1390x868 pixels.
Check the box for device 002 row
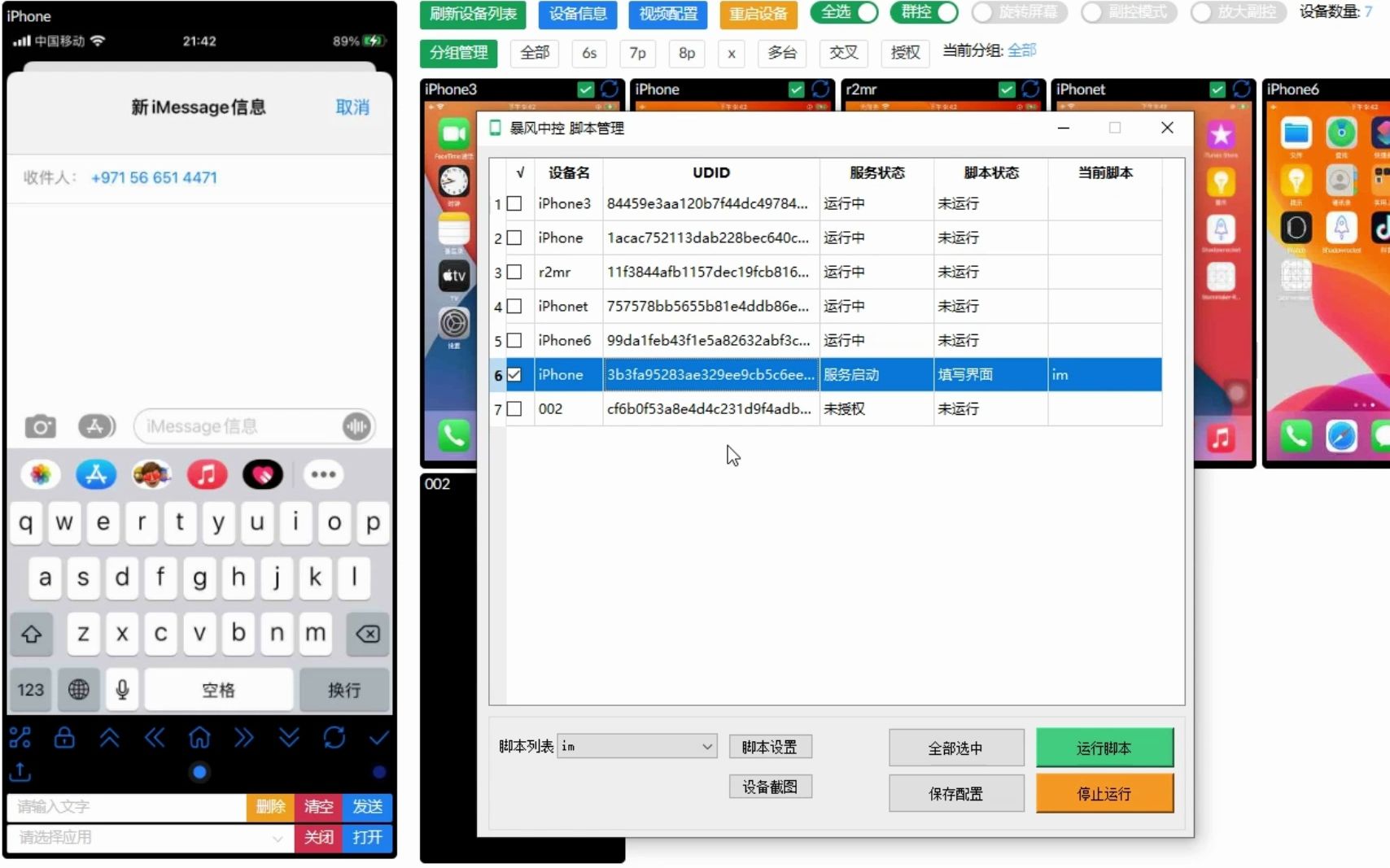(x=514, y=408)
